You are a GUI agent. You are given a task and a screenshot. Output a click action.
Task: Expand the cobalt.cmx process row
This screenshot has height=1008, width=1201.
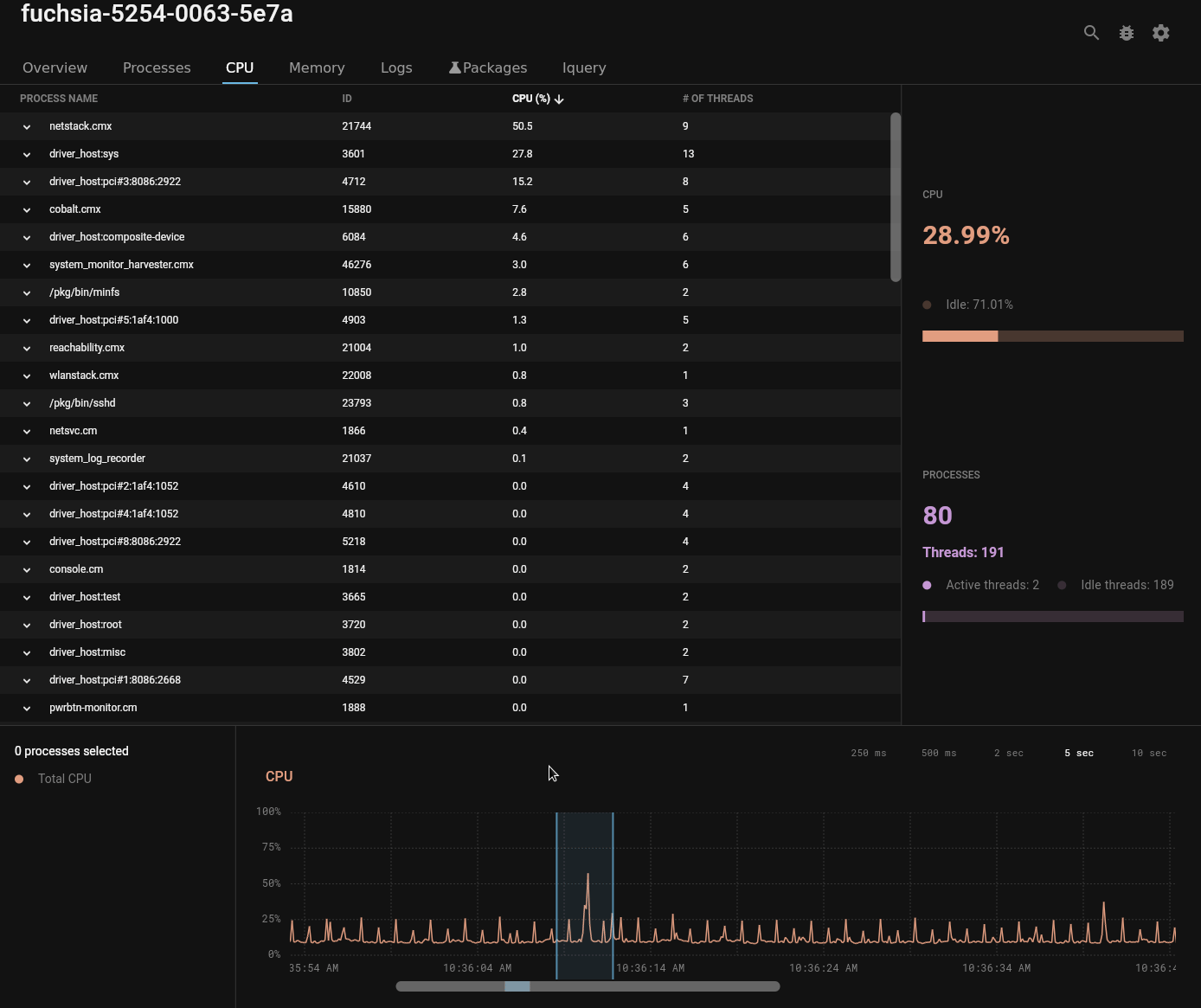click(27, 209)
